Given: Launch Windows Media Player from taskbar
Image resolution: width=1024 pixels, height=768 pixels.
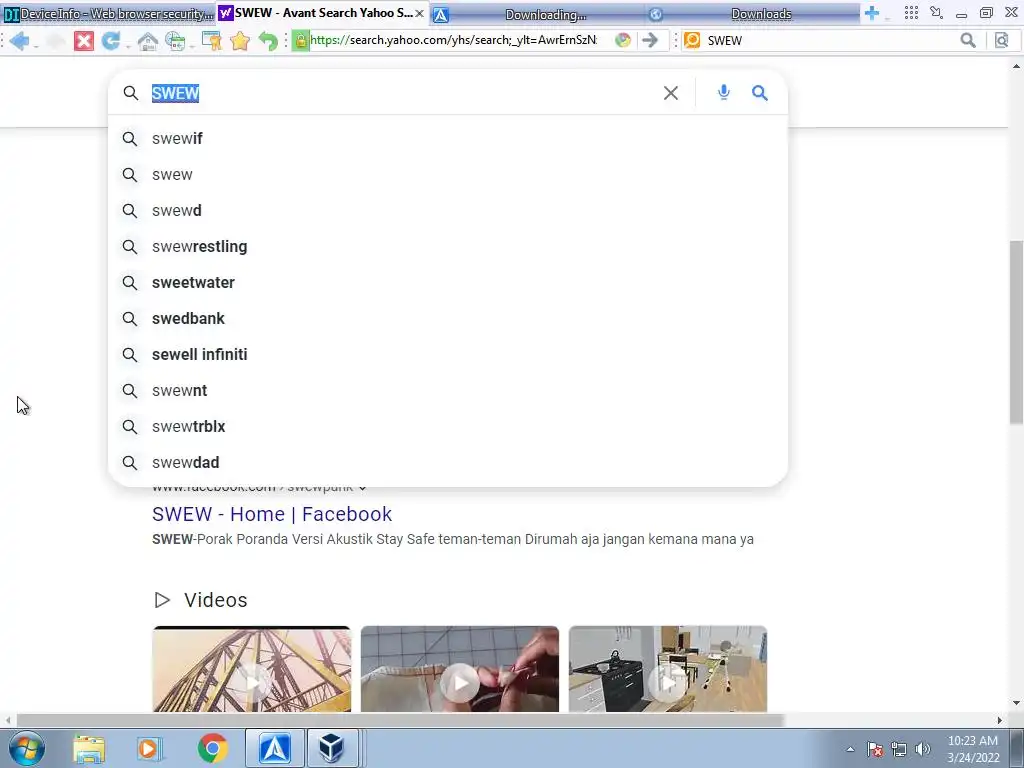Looking at the screenshot, I should pos(149,748).
